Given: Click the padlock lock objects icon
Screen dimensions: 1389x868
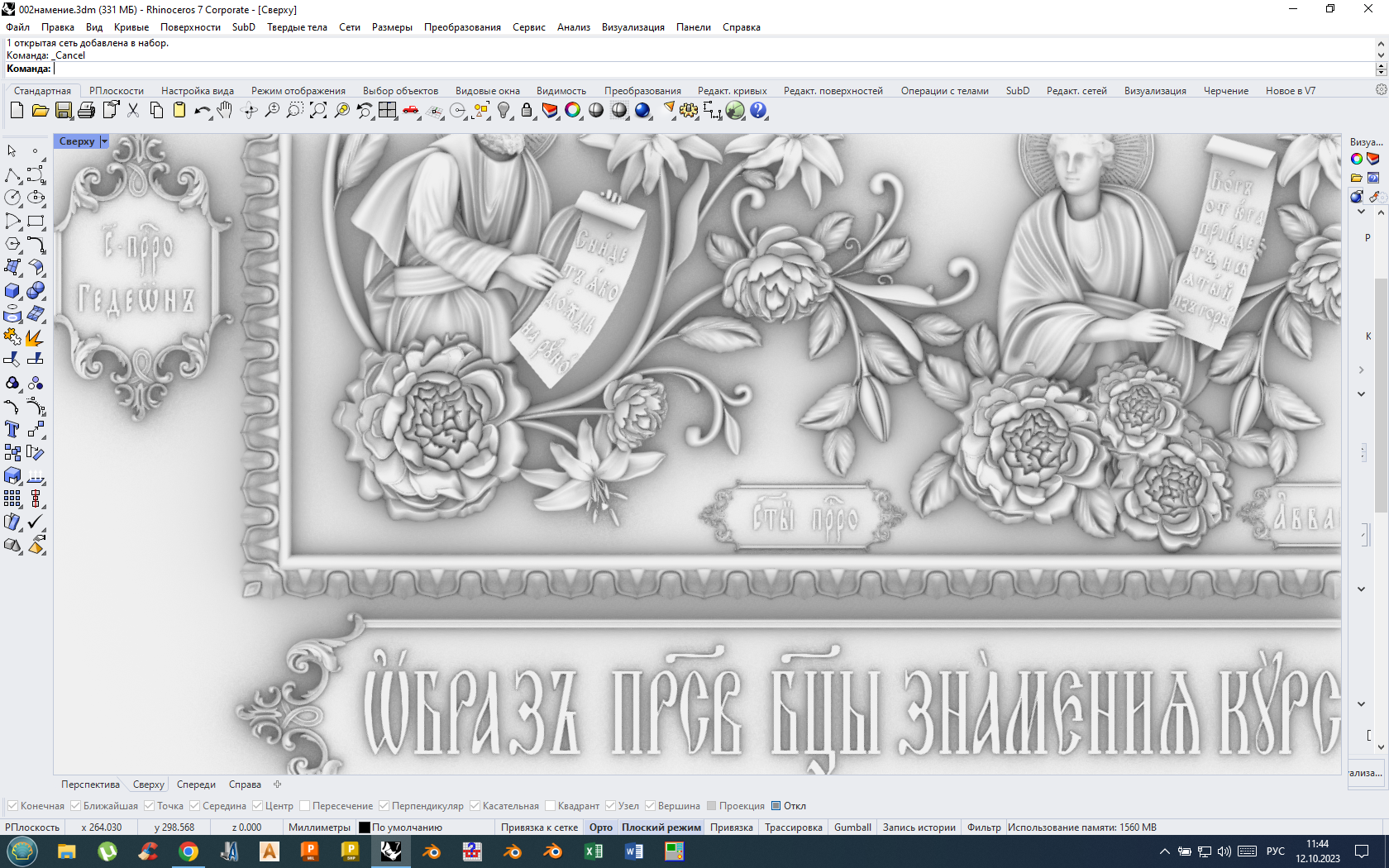Looking at the screenshot, I should pyautogui.click(x=527, y=110).
